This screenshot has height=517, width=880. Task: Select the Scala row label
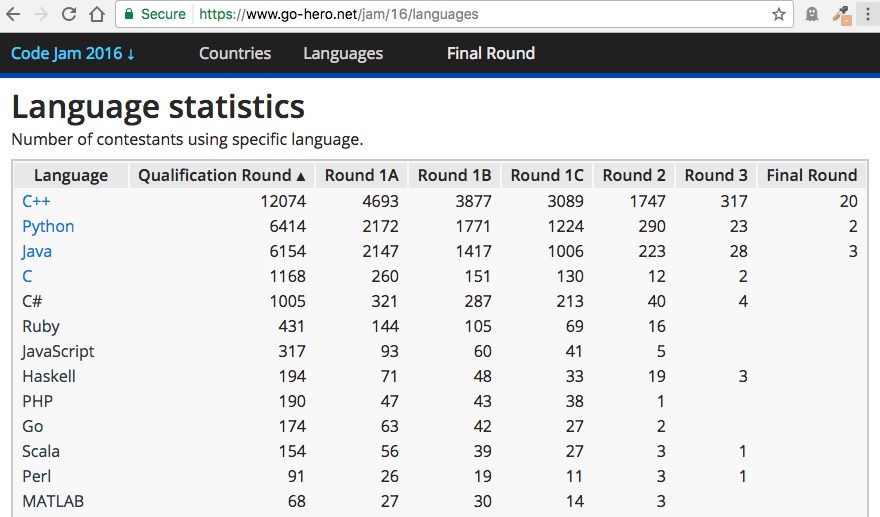41,451
